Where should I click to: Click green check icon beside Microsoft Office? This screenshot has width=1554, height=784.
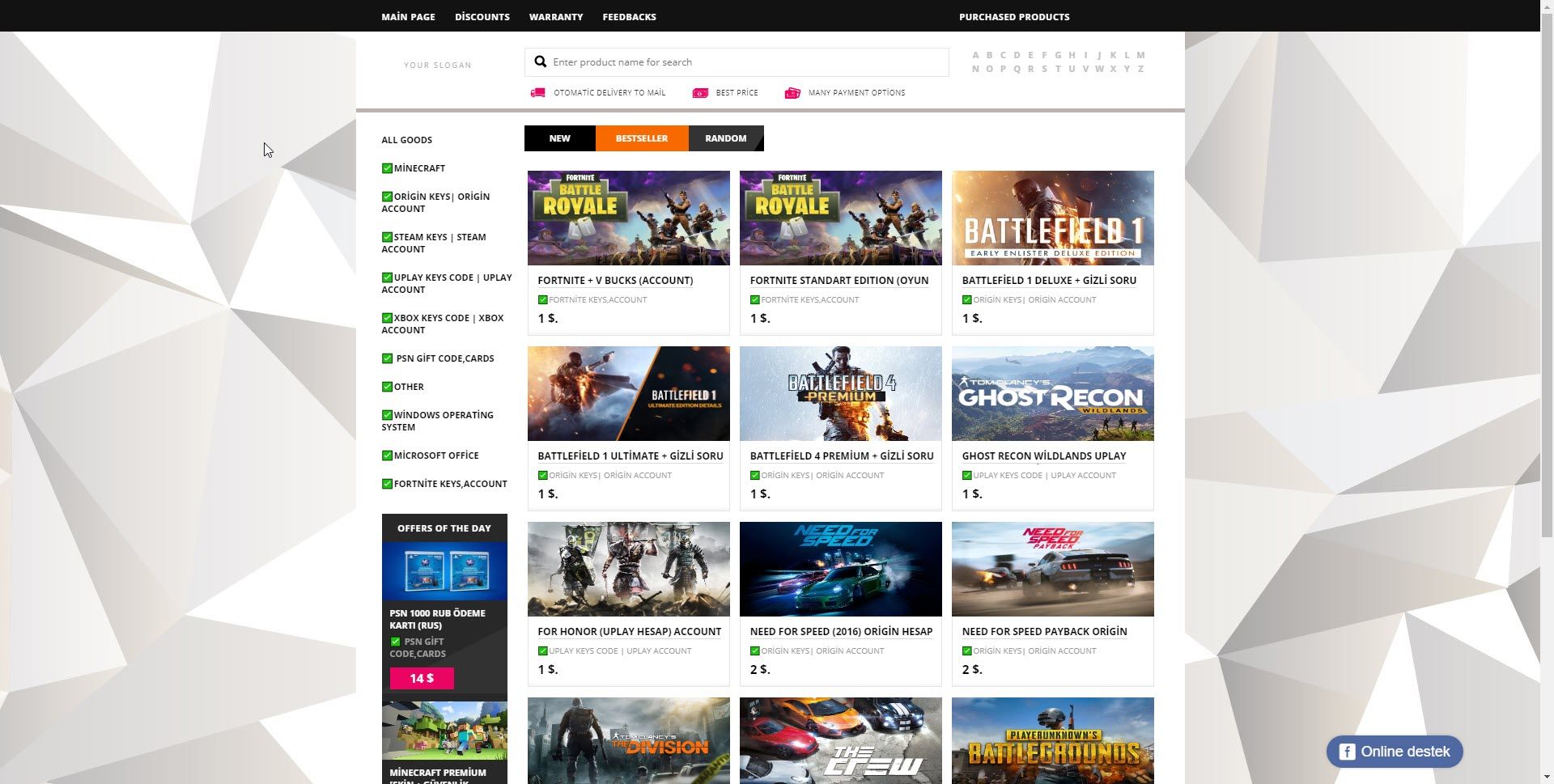tap(387, 456)
